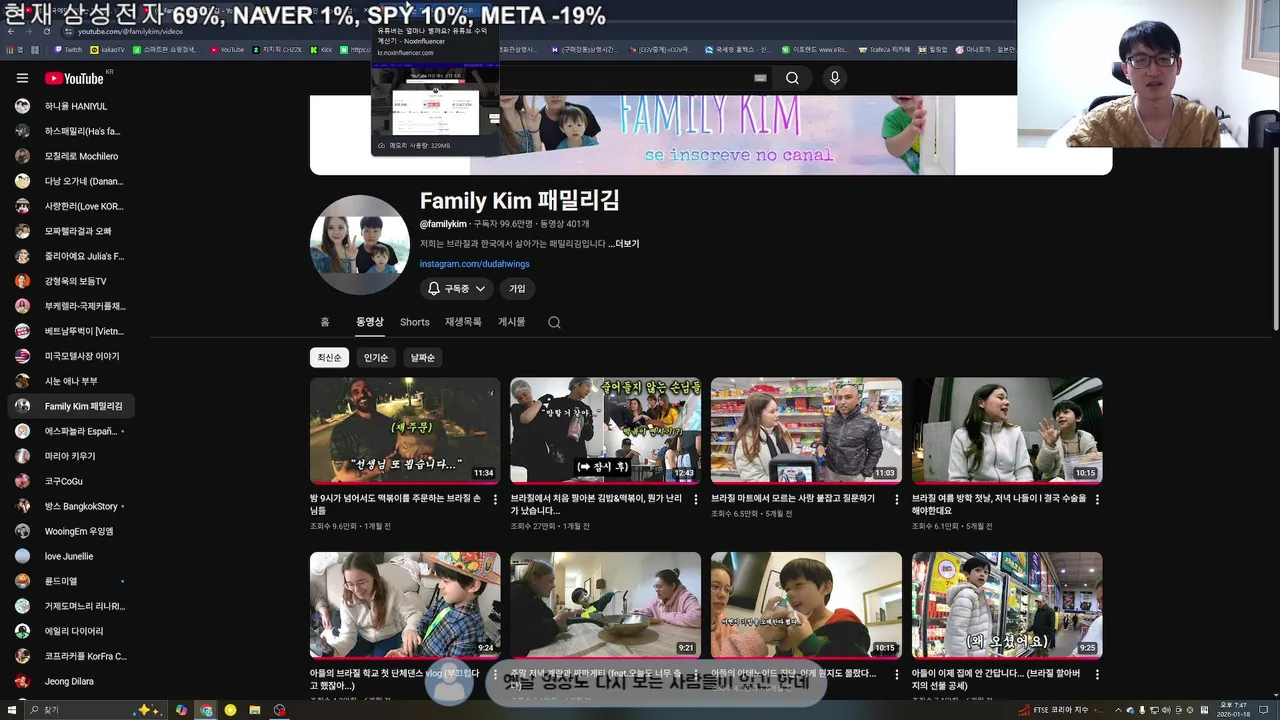
Task: Select 인기순 sort chip
Action: coord(376,357)
